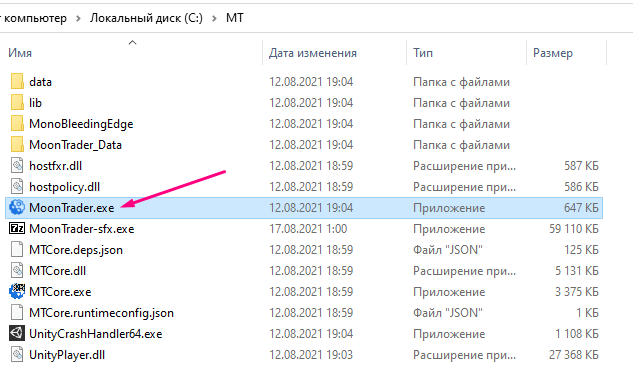The image size is (633, 381).
Task: Open the lib folder icon
Action: tap(17, 103)
